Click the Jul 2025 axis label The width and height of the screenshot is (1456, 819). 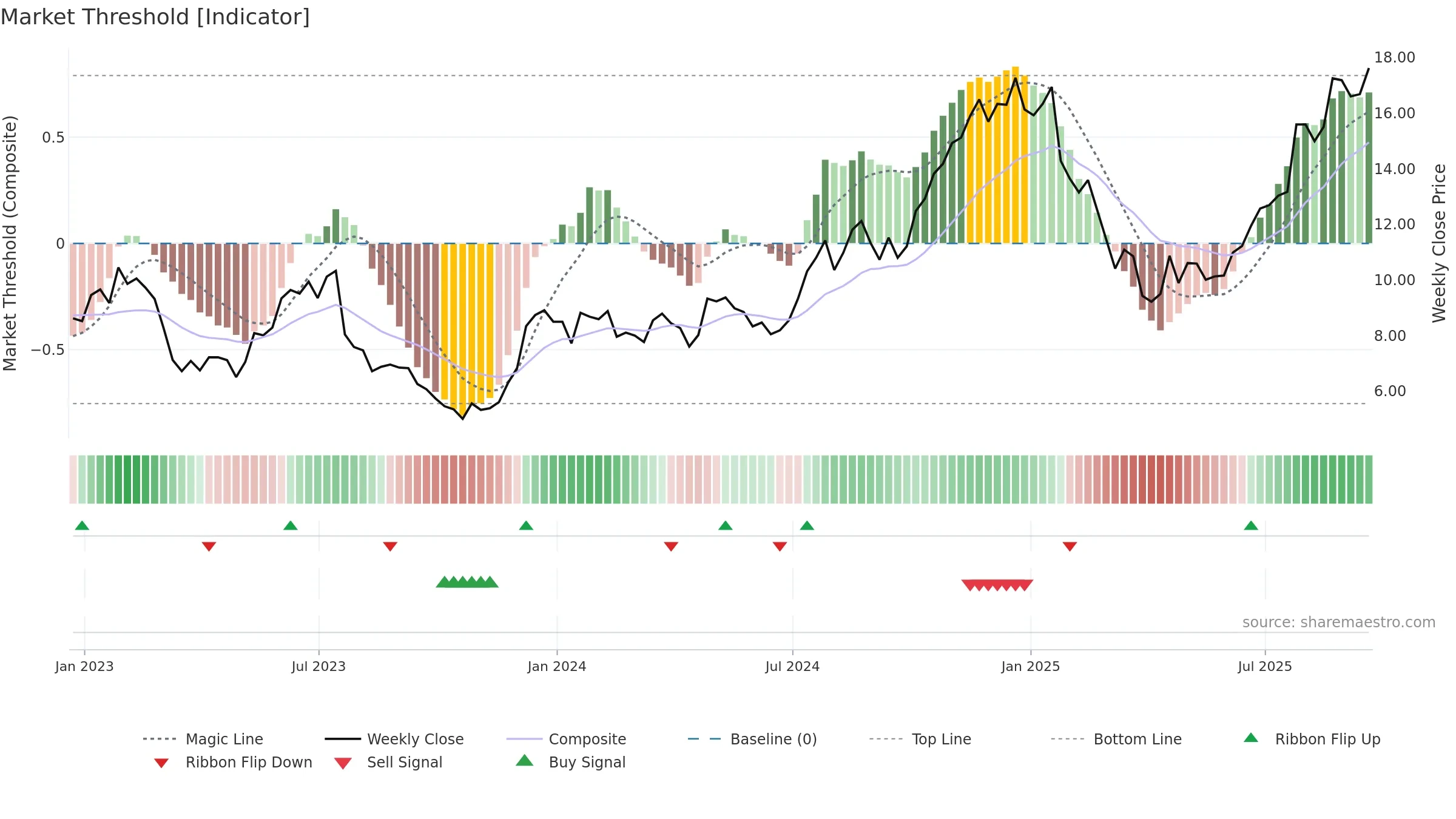tap(1265, 666)
